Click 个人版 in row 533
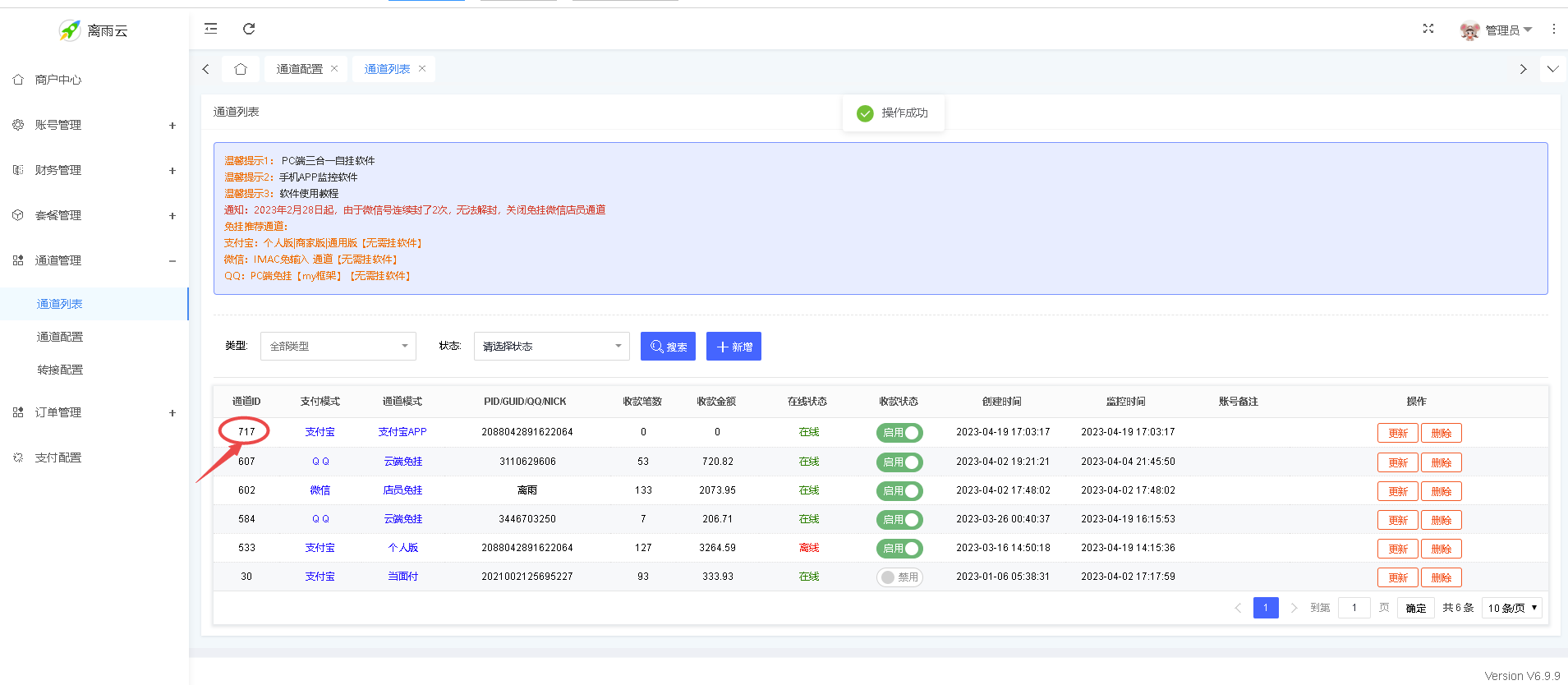1568x685 pixels. [x=403, y=548]
